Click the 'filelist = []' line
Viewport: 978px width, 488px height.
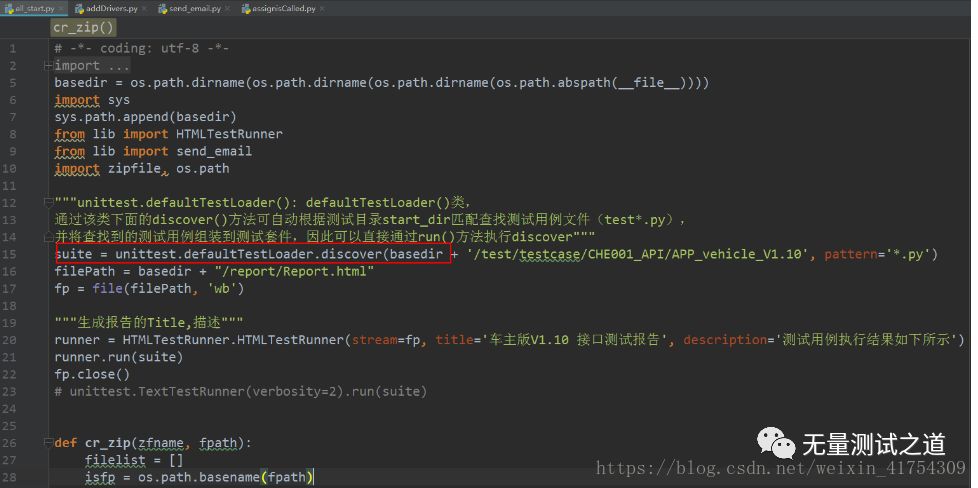[x=134, y=460]
